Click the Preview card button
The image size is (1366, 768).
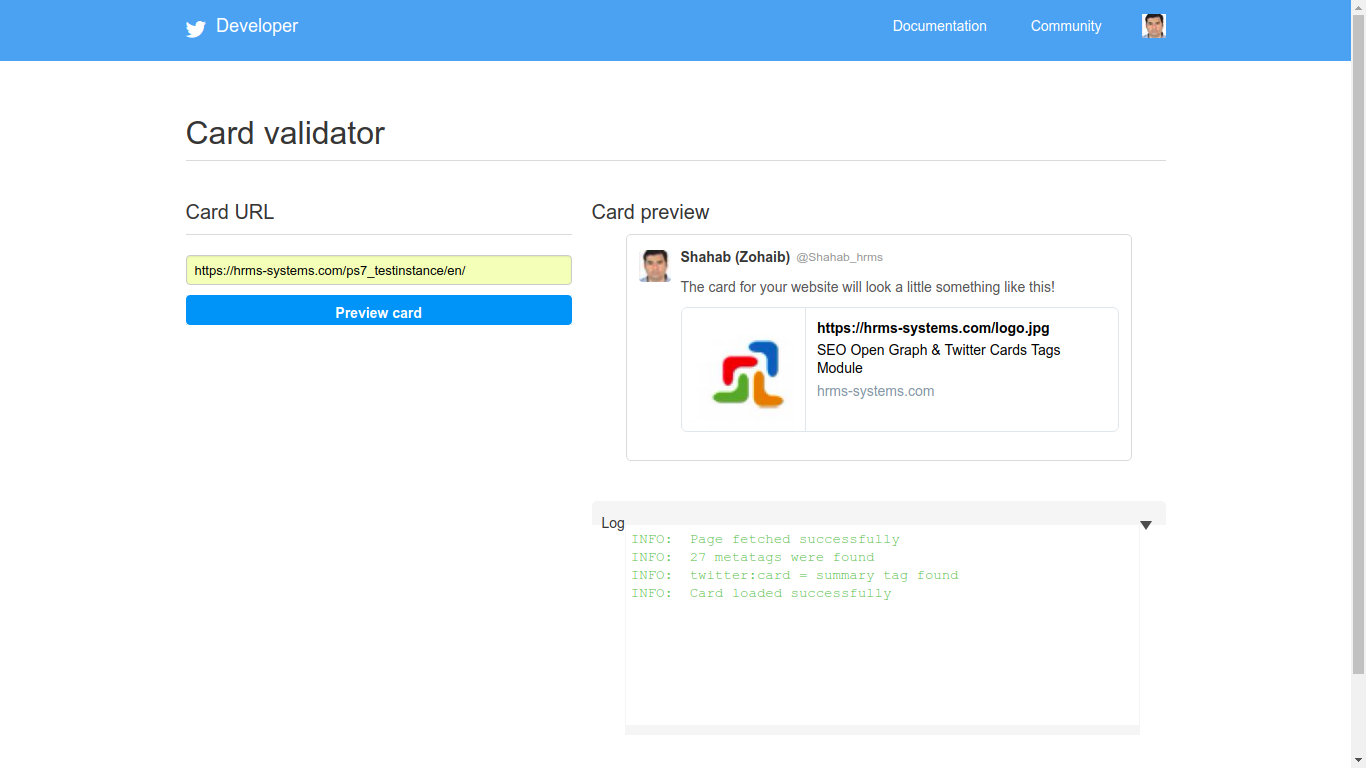(x=379, y=310)
